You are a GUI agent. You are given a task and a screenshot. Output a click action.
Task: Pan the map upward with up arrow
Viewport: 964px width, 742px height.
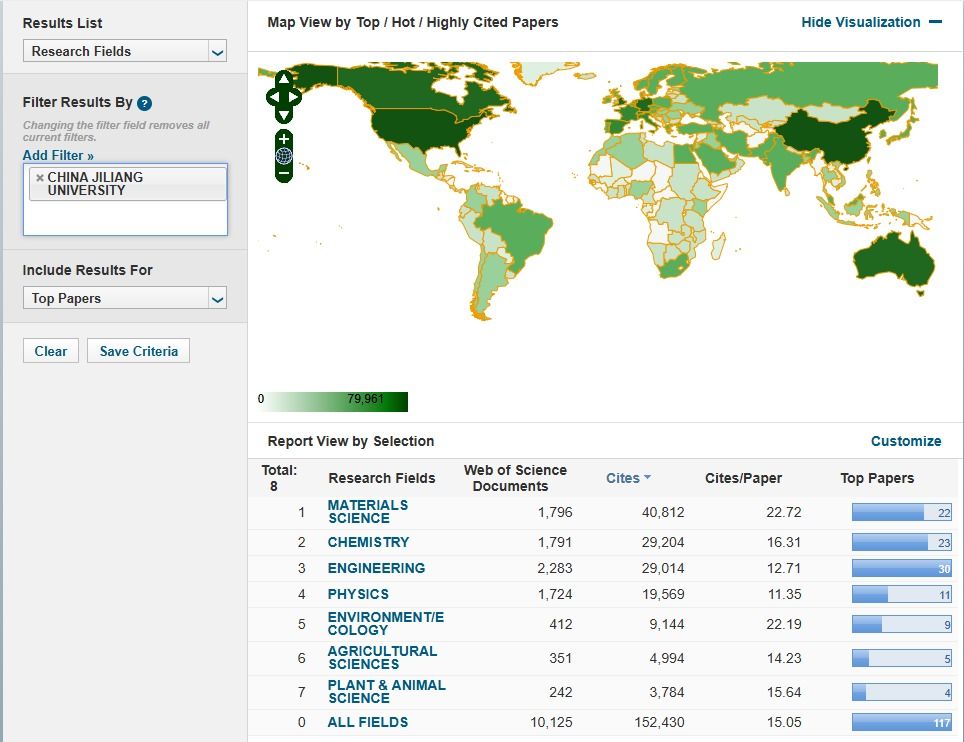click(284, 79)
